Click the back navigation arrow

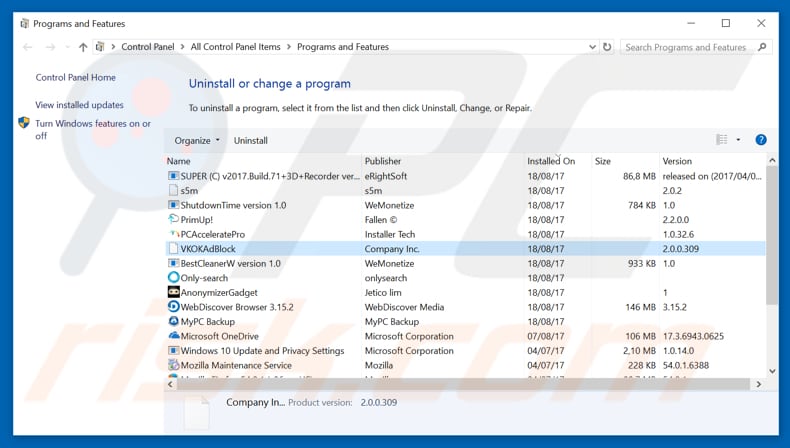point(28,47)
